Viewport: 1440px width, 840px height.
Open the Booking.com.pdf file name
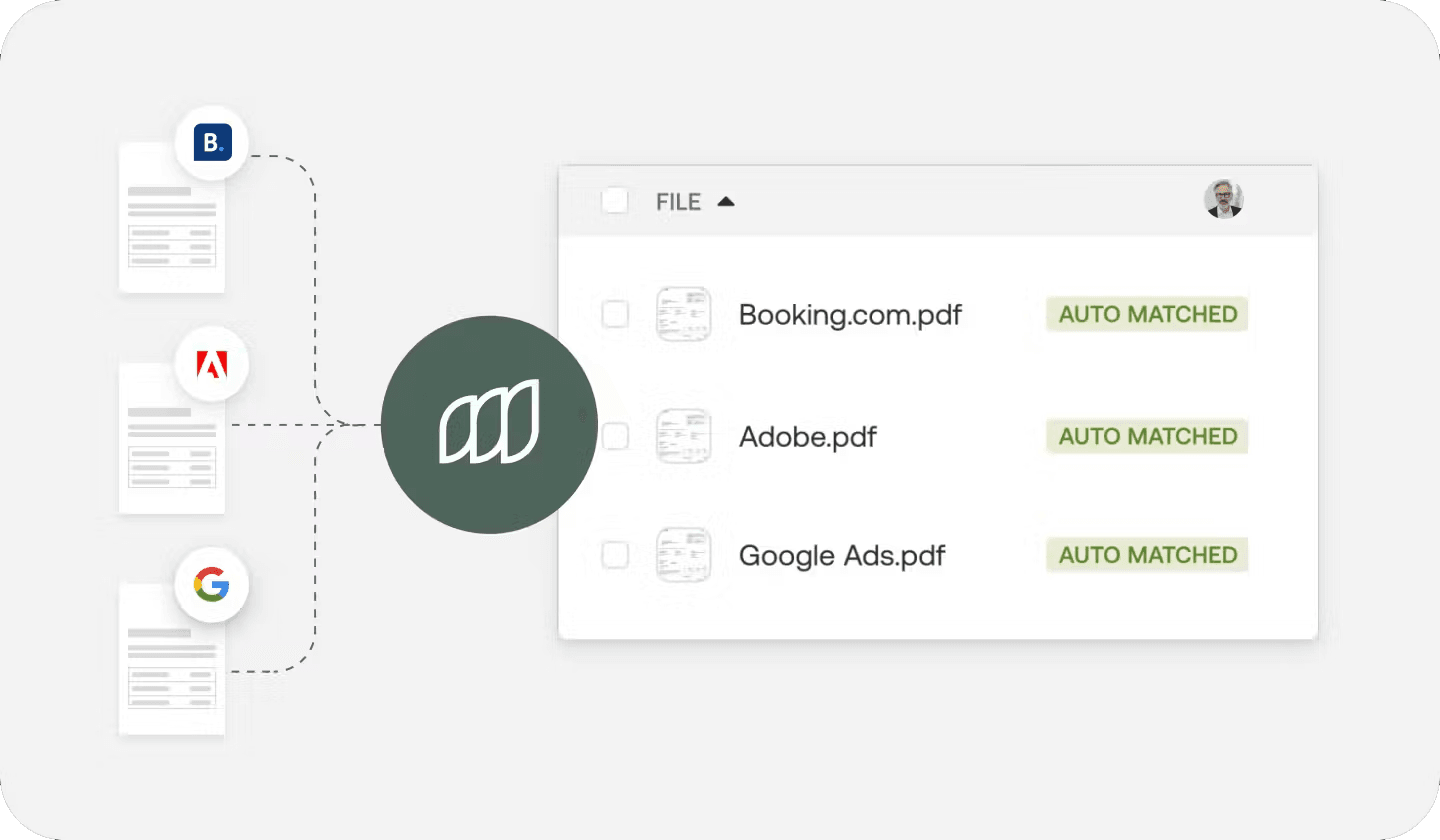(x=850, y=315)
